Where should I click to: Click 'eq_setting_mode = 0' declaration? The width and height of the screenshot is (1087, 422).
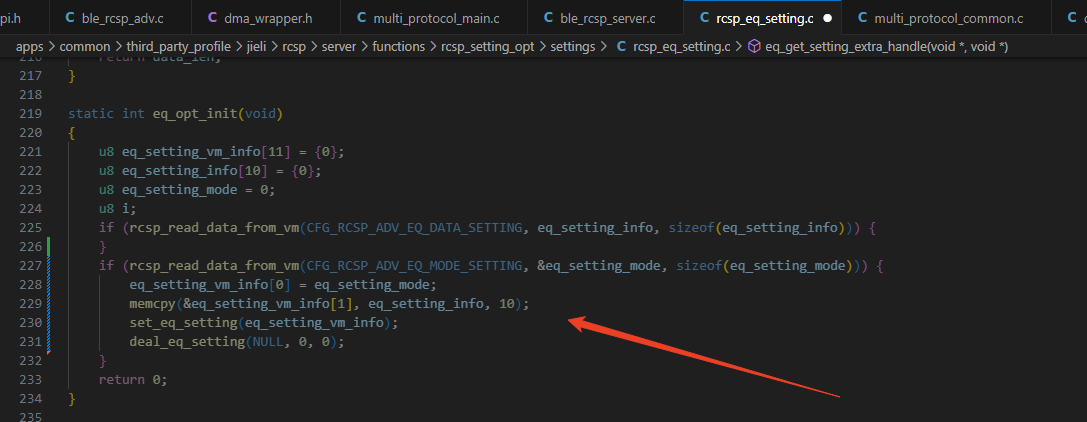[x=198, y=190]
